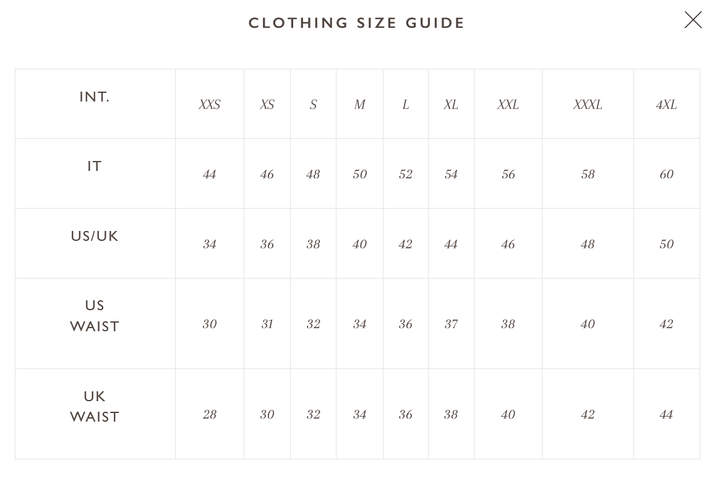Click the M international size cell
Image resolution: width=720 pixels, height=478 pixels.
(359, 105)
